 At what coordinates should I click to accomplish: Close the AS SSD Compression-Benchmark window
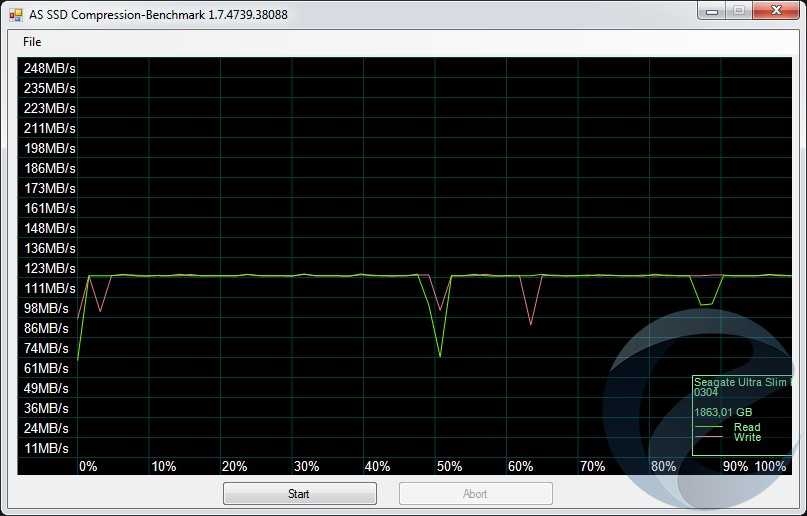pos(775,11)
